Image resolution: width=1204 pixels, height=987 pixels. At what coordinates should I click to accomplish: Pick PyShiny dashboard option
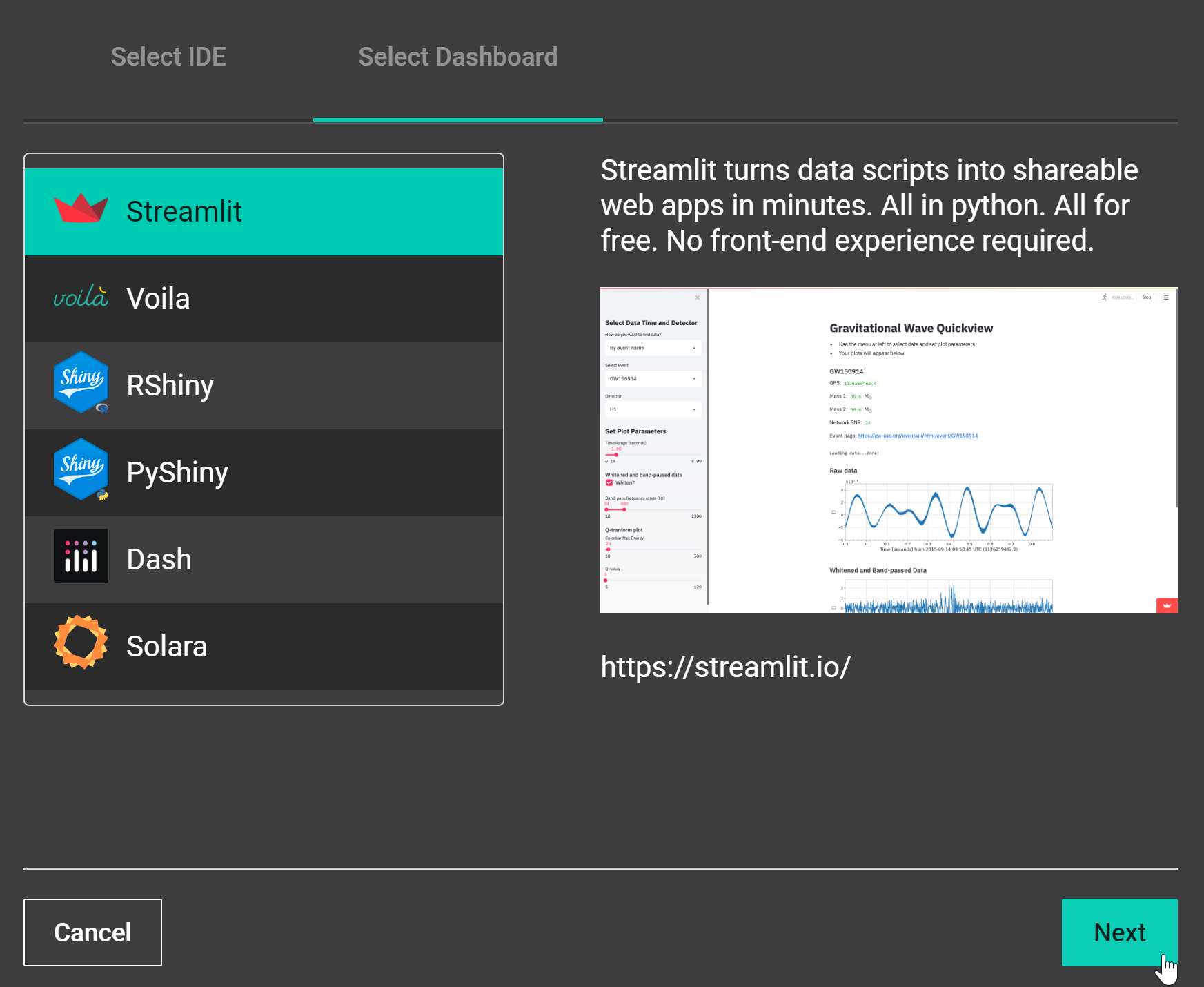[264, 473]
